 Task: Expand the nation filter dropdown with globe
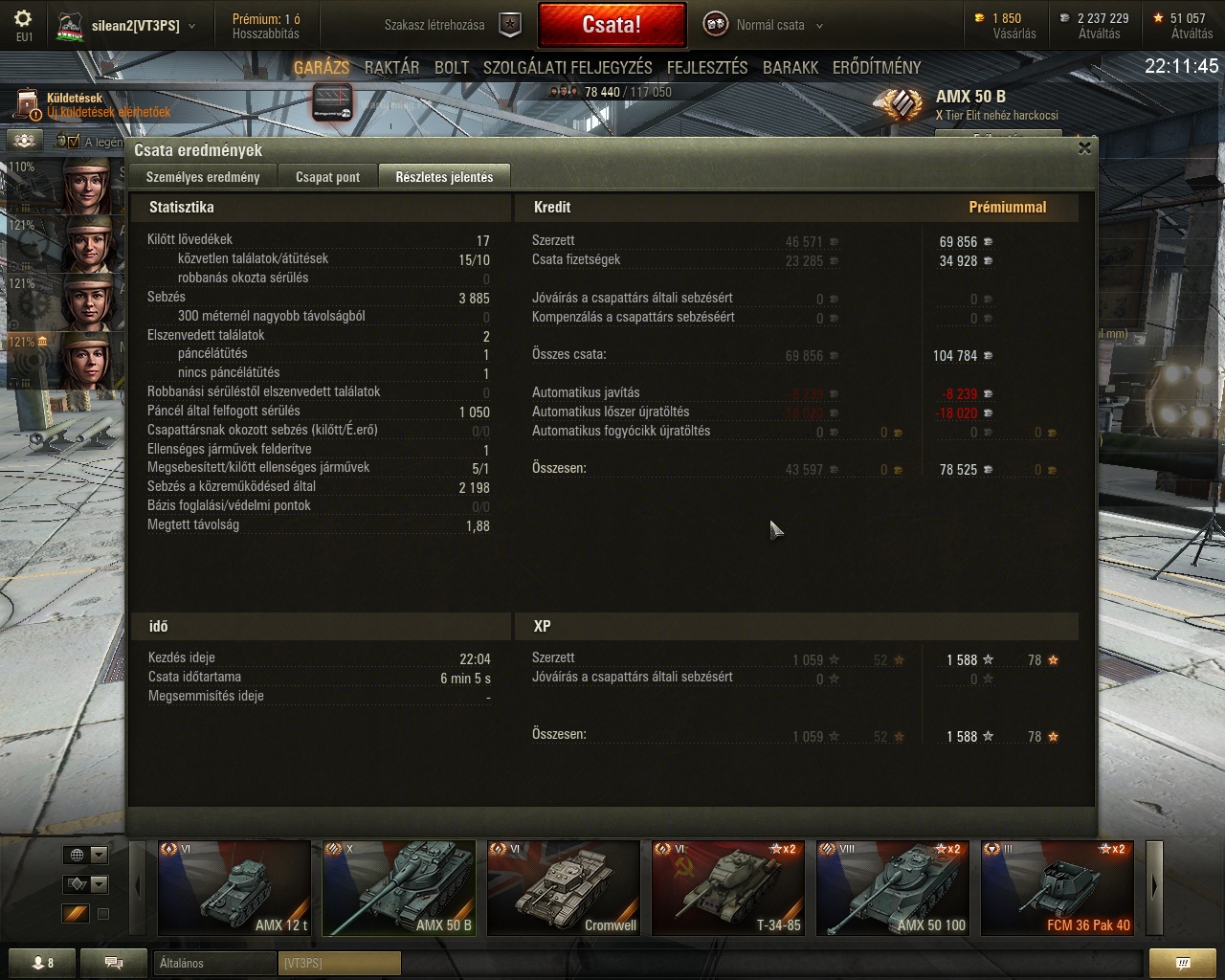tap(86, 855)
